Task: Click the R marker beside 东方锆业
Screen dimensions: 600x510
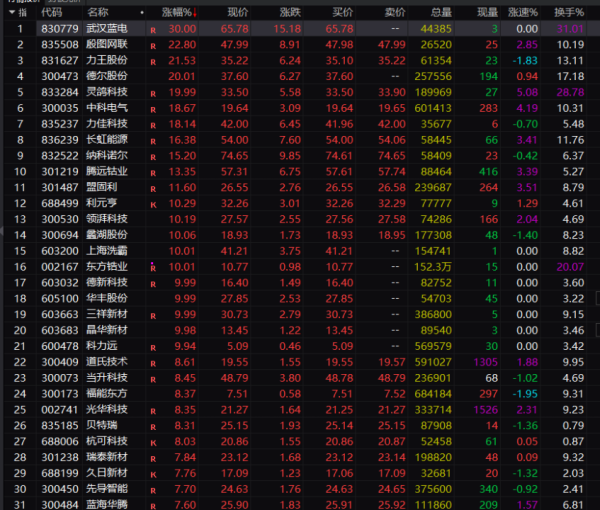Action: tap(153, 268)
